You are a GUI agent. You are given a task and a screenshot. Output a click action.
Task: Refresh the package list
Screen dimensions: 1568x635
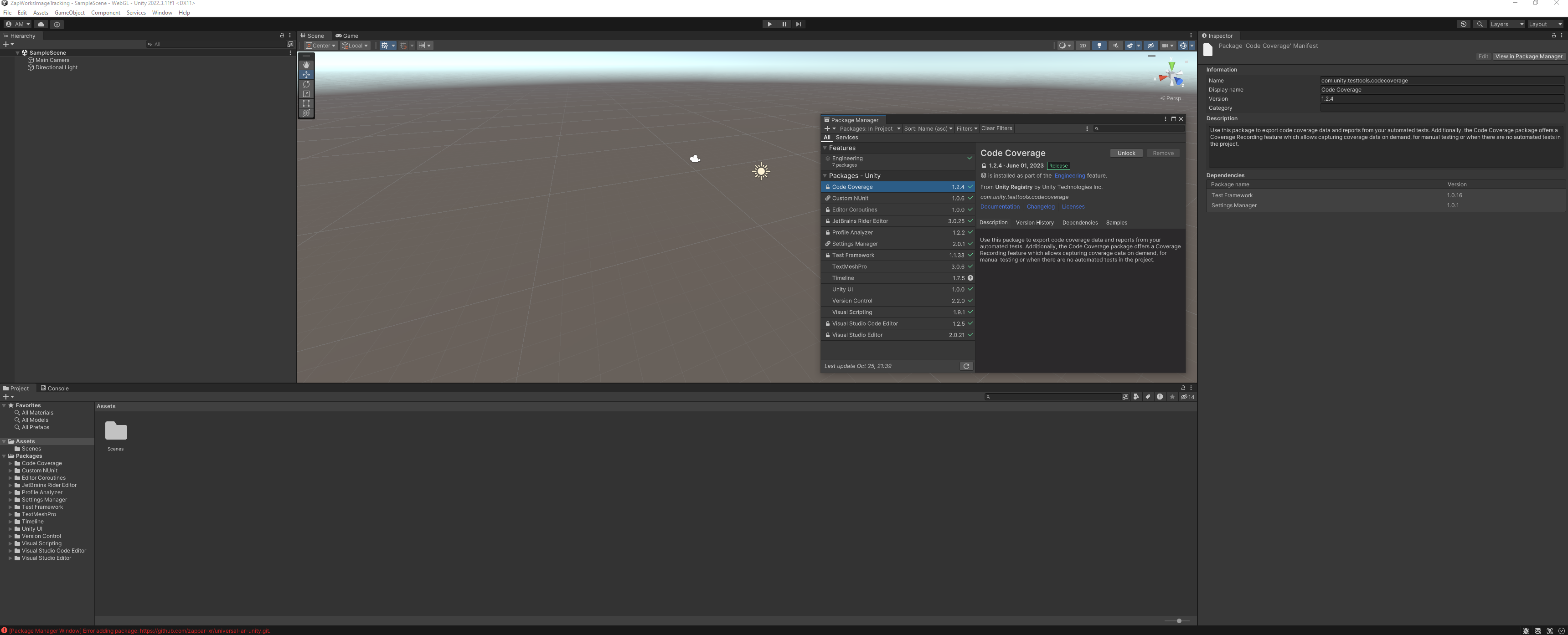click(x=966, y=366)
